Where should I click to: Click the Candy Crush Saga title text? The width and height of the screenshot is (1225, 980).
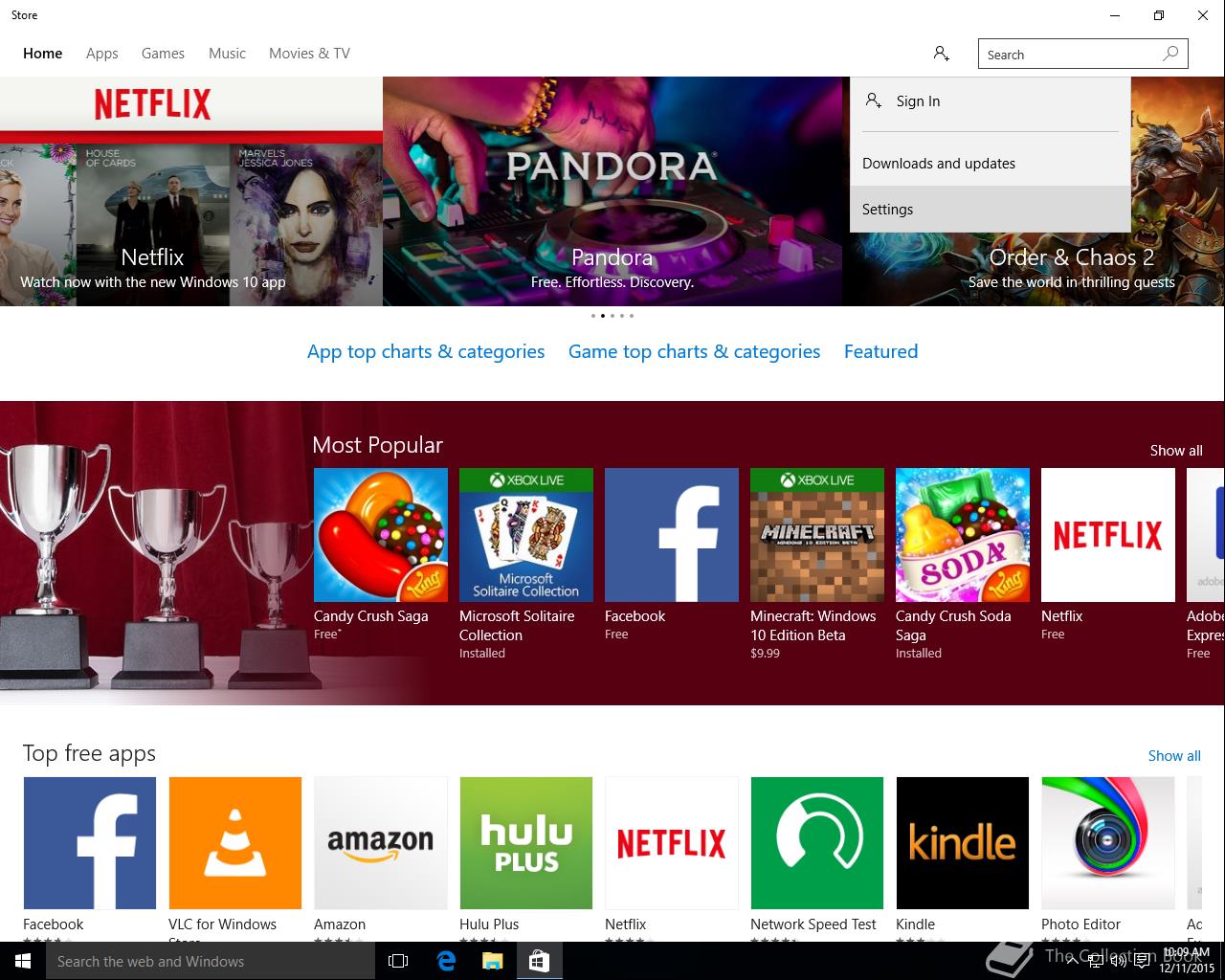point(371,616)
